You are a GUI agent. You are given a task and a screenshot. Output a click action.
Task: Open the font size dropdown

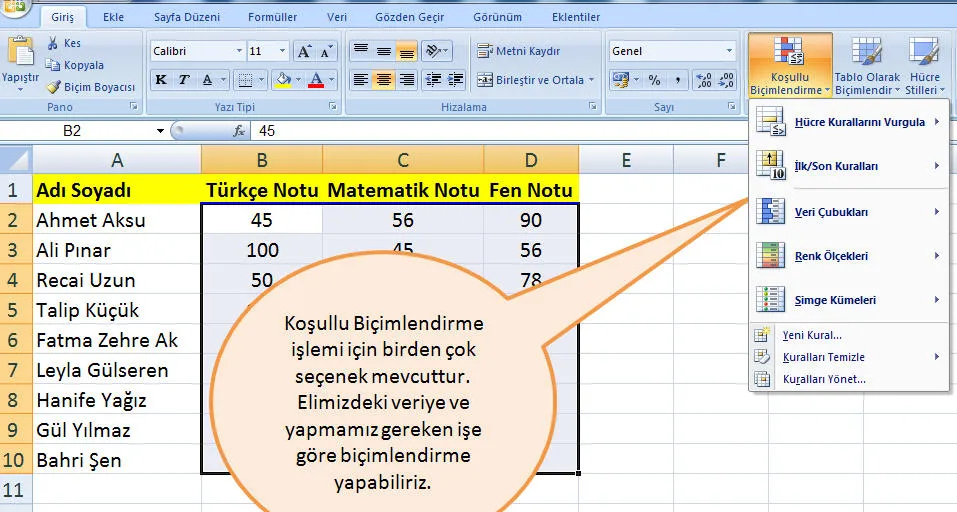tap(282, 51)
